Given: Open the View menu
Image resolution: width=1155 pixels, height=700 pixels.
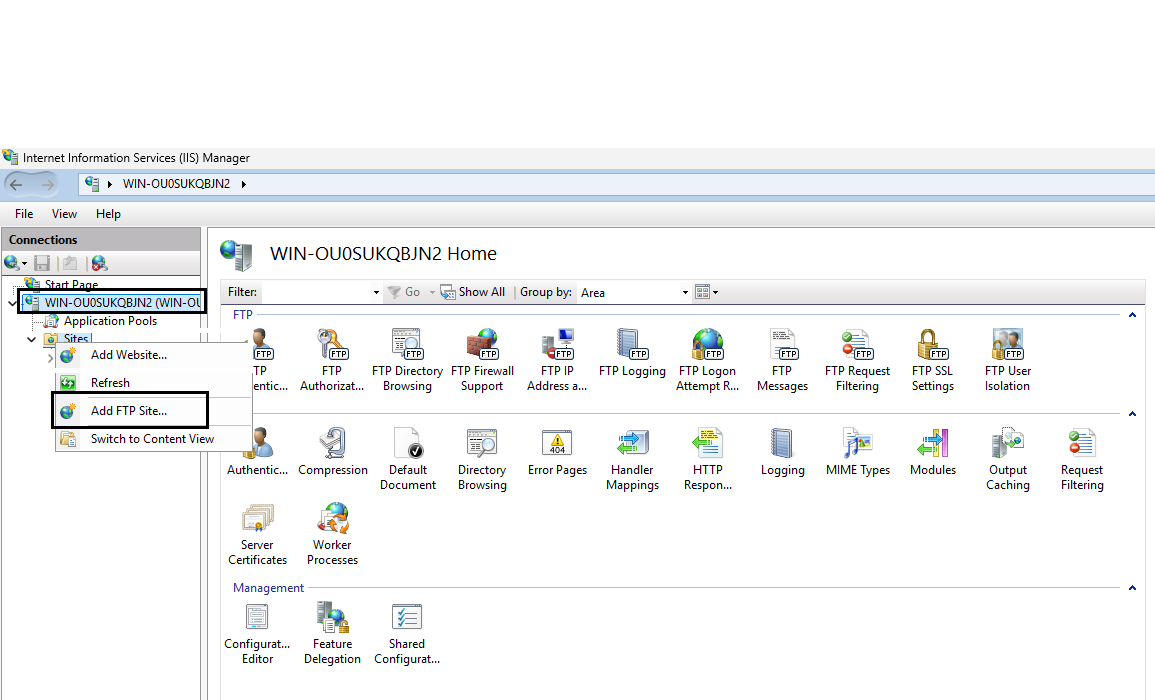Looking at the screenshot, I should tap(64, 214).
